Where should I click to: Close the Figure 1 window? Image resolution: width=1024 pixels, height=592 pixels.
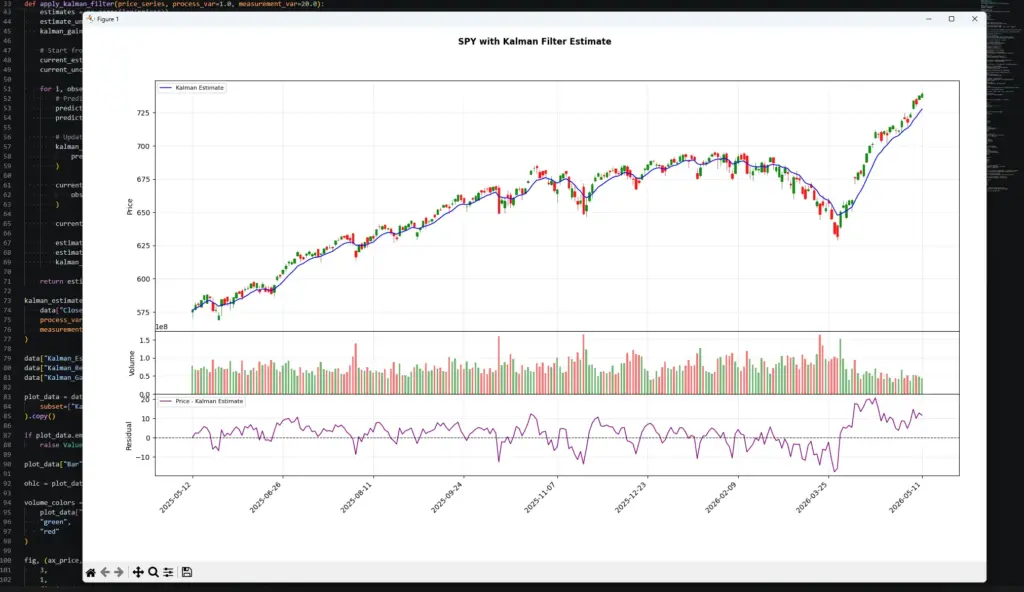[x=974, y=19]
